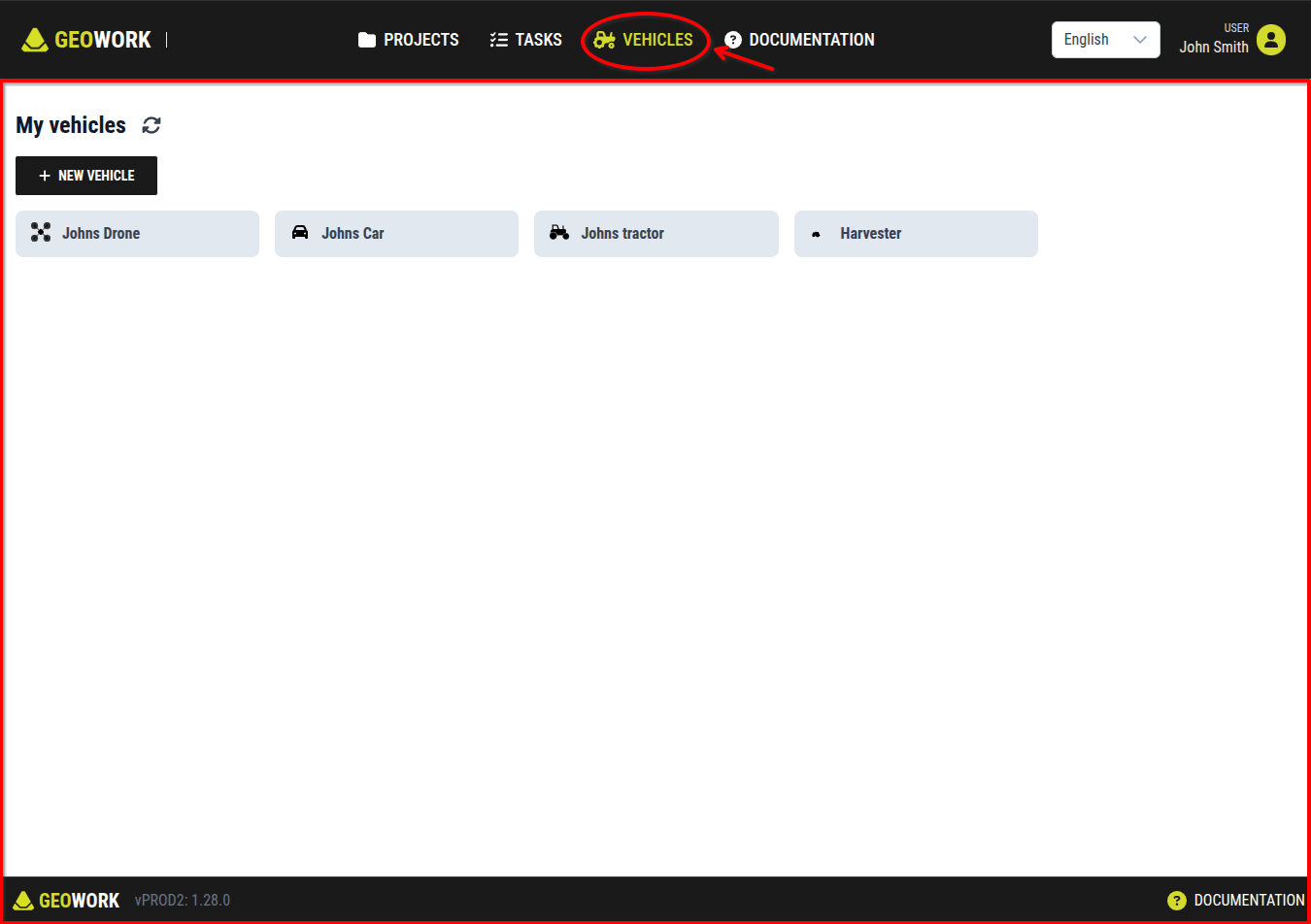Open Documentation from the top navigation
Image resolution: width=1311 pixels, height=924 pixels.
[799, 40]
